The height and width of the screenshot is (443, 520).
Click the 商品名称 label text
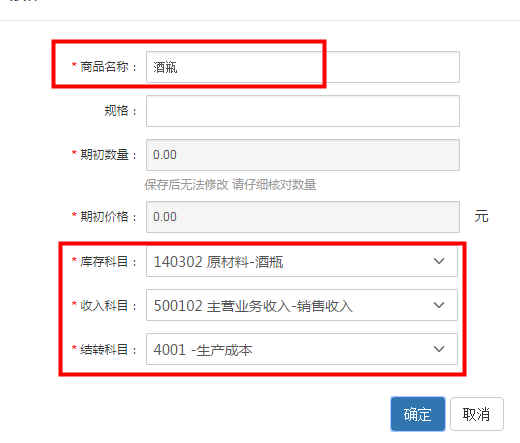104,67
